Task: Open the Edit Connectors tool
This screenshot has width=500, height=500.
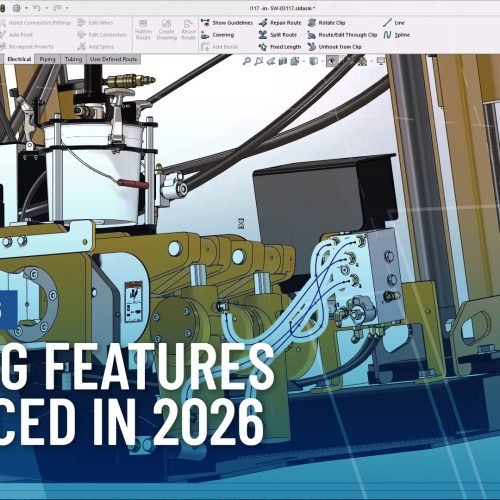Action: tap(102, 35)
